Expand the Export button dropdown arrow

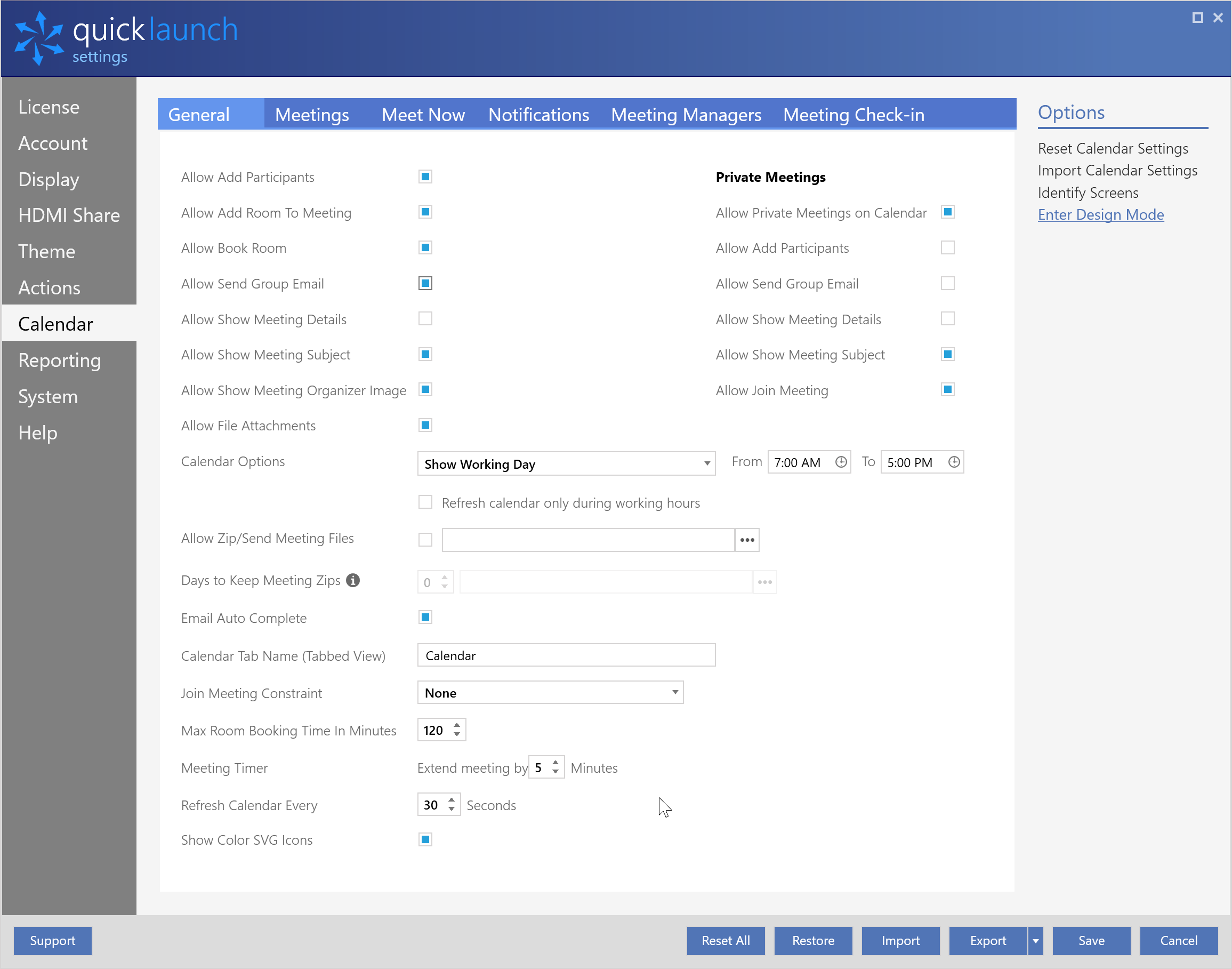tap(1035, 941)
